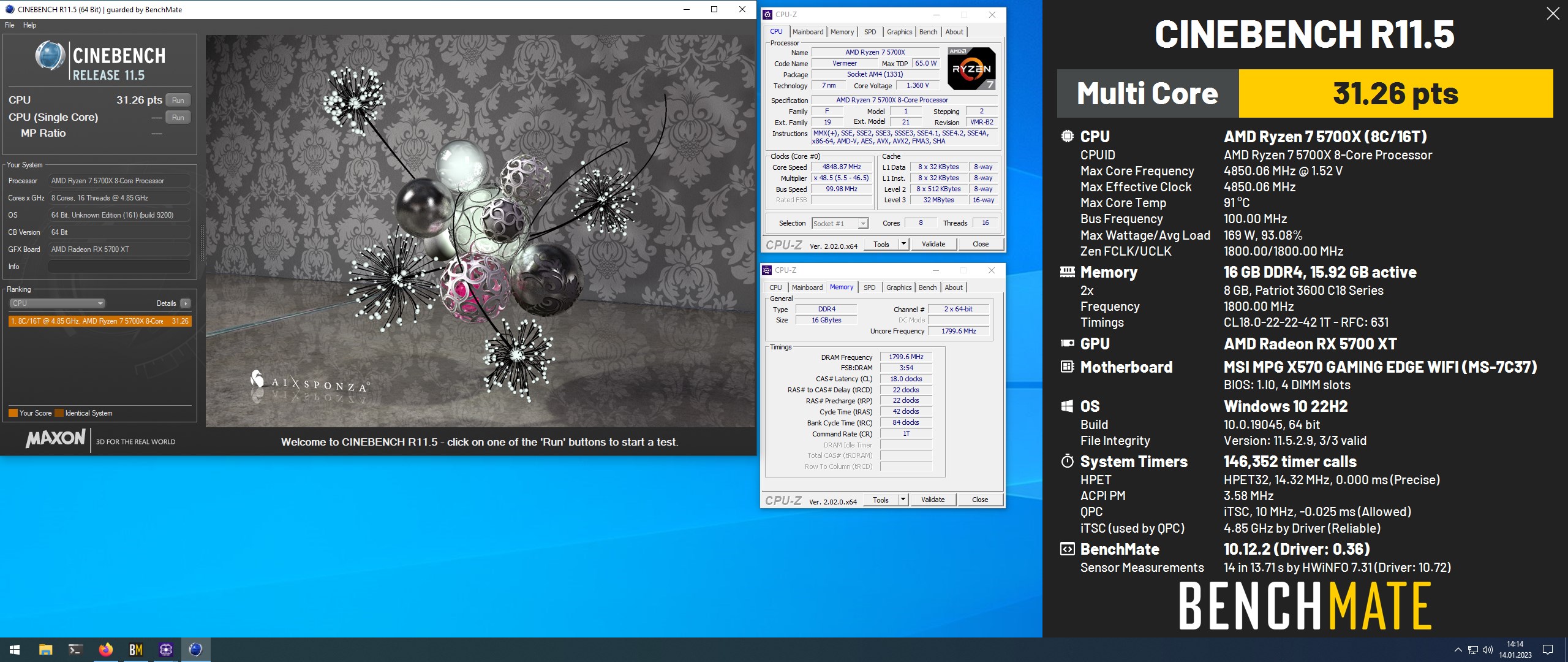Open Cinebench icon on taskbar
Image resolution: width=1568 pixels, height=662 pixels.
pos(195,650)
